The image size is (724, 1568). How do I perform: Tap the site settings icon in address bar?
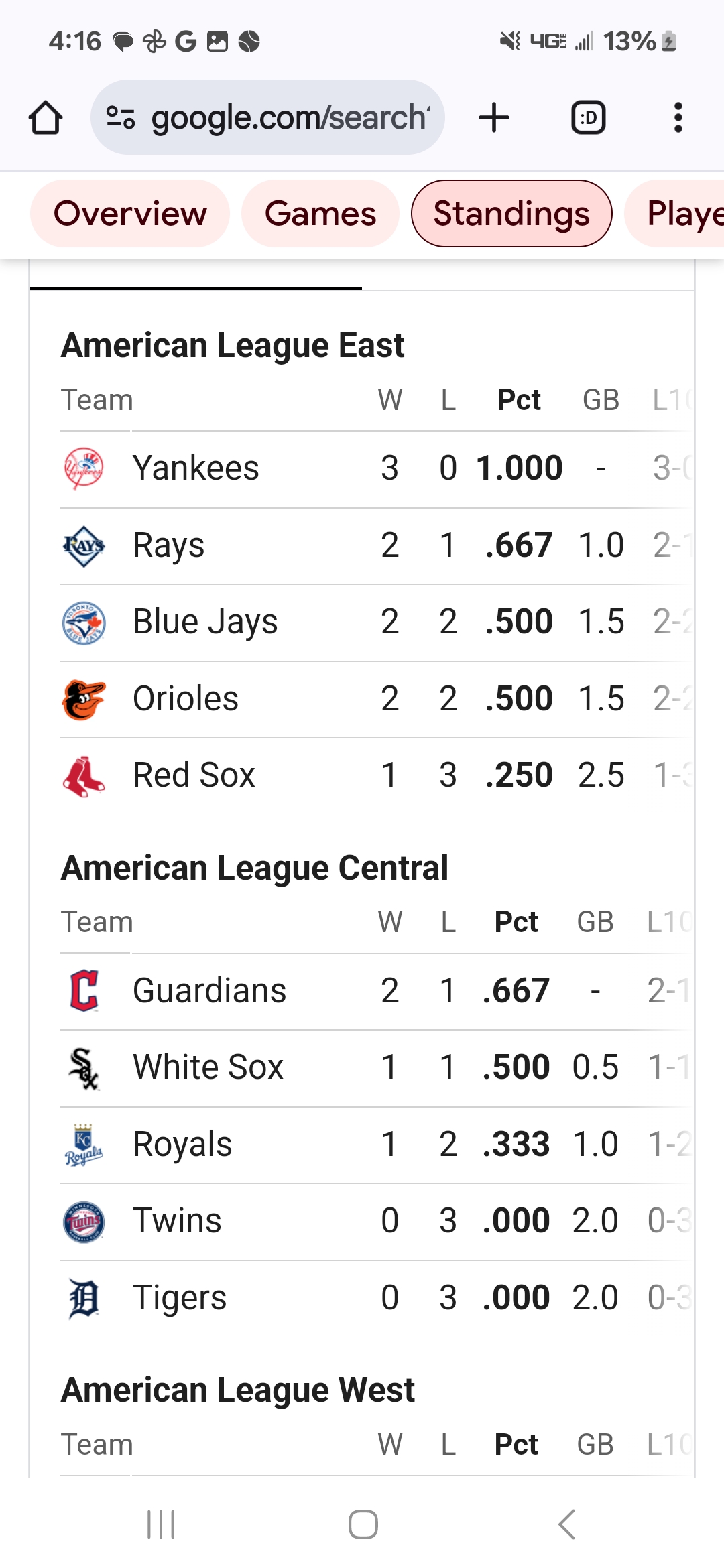[x=121, y=118]
